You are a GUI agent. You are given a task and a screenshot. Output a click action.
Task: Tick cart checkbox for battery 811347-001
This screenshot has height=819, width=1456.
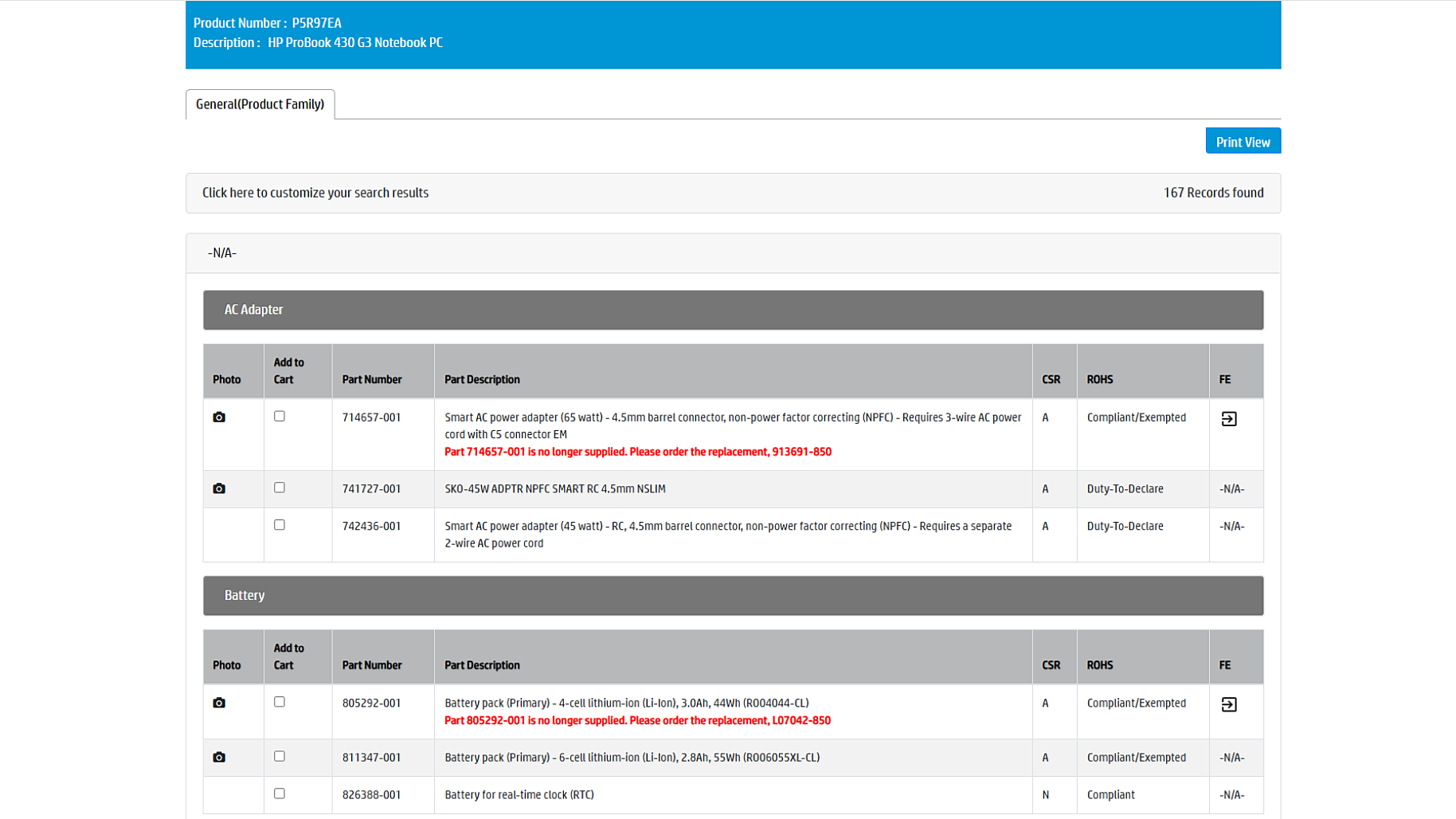point(280,756)
